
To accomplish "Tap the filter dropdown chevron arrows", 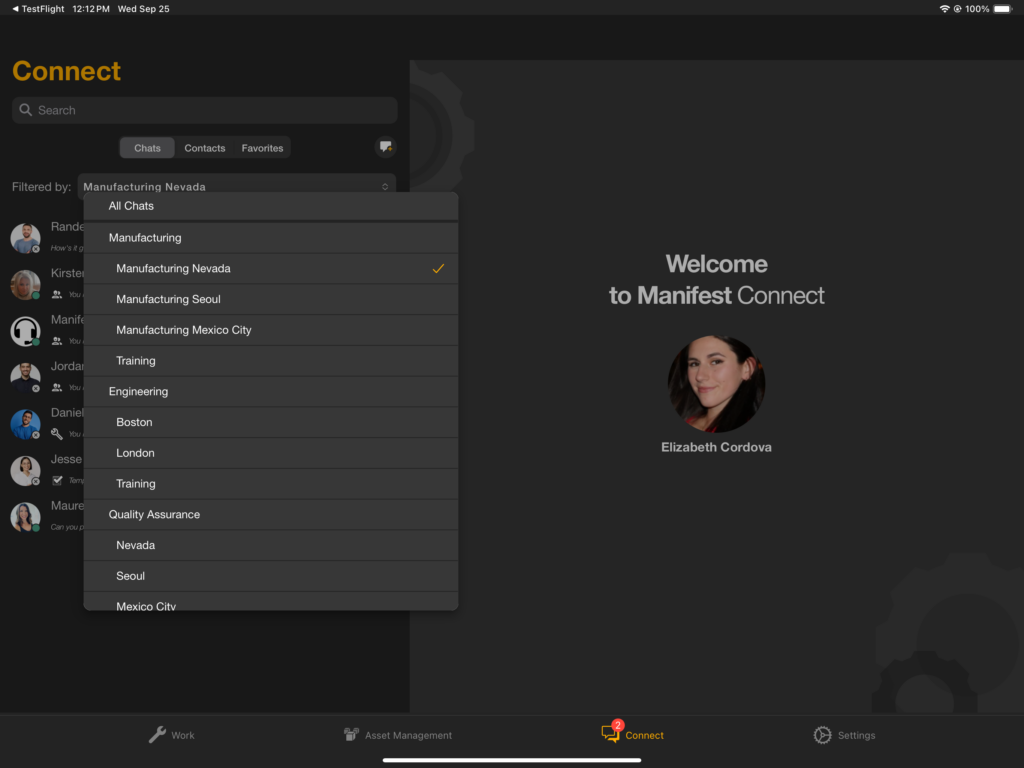I will point(385,187).
